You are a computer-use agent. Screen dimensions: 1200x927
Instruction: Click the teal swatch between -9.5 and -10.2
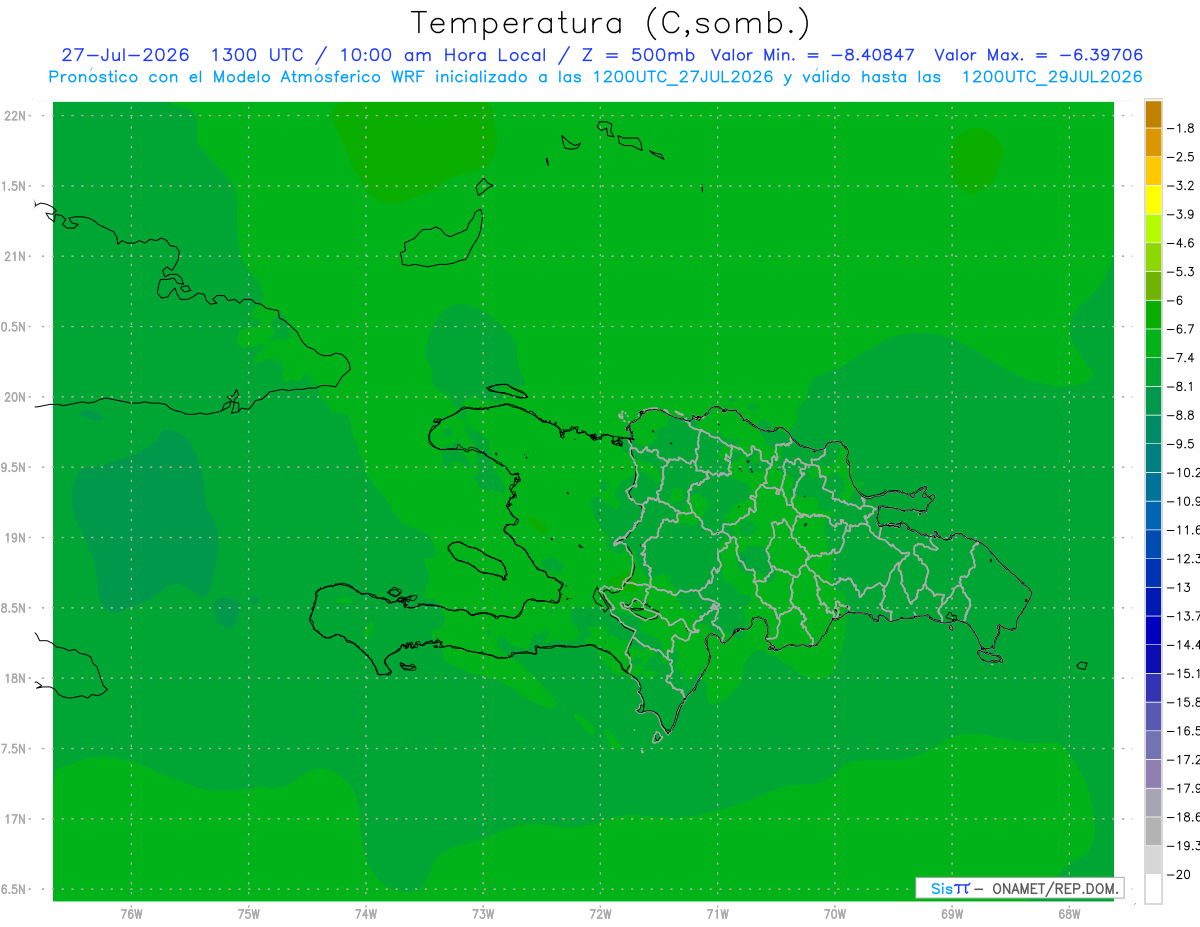(1153, 458)
